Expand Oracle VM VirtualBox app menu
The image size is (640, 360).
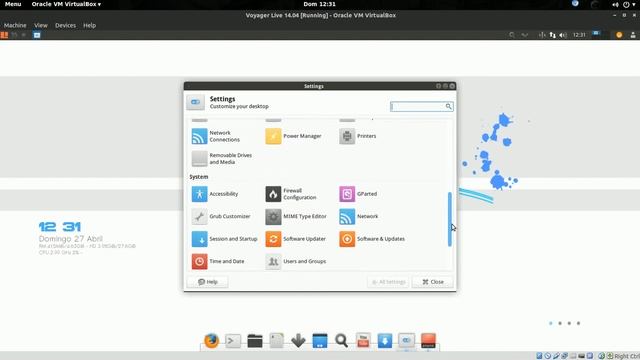[66, 4]
